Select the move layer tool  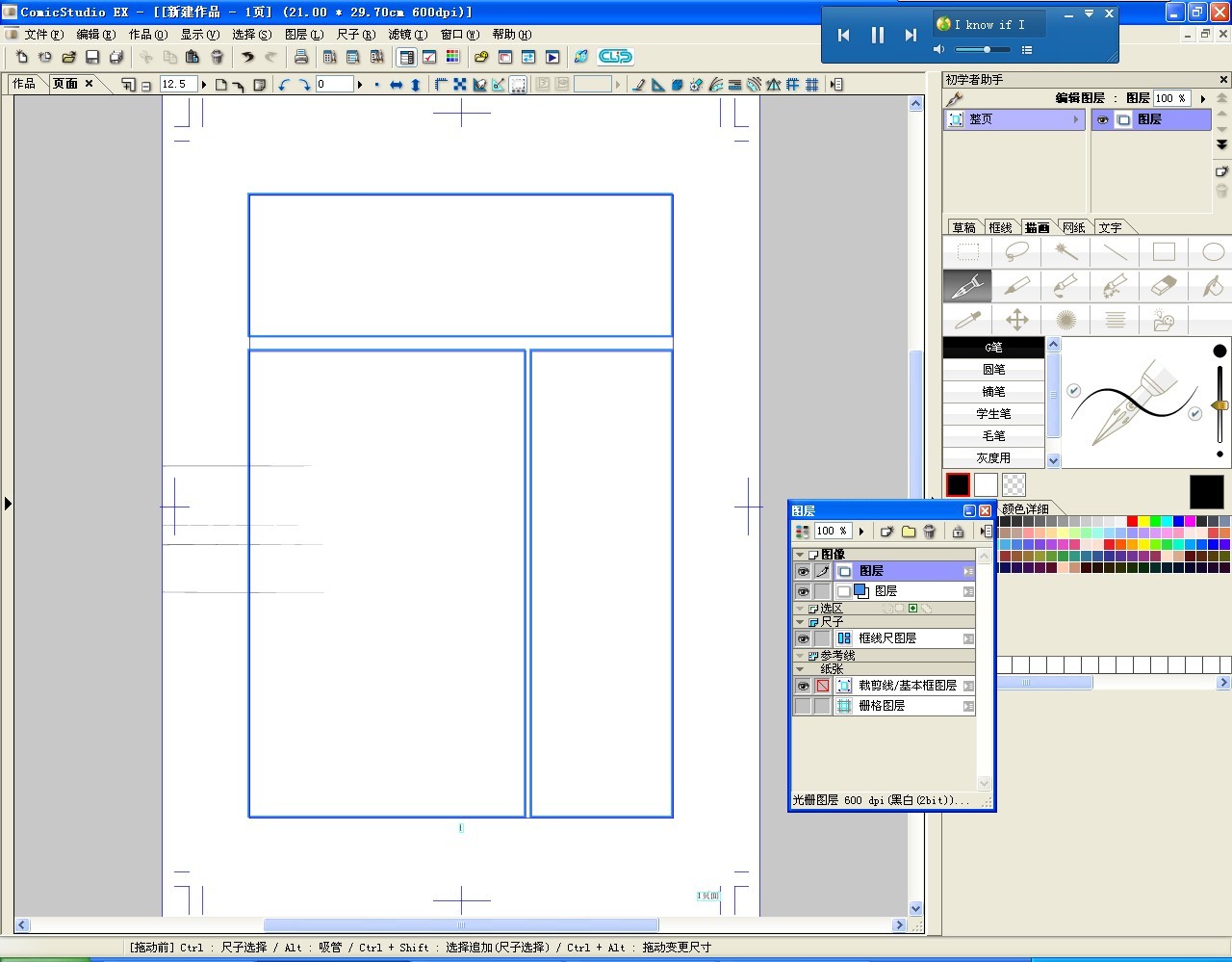(1016, 320)
